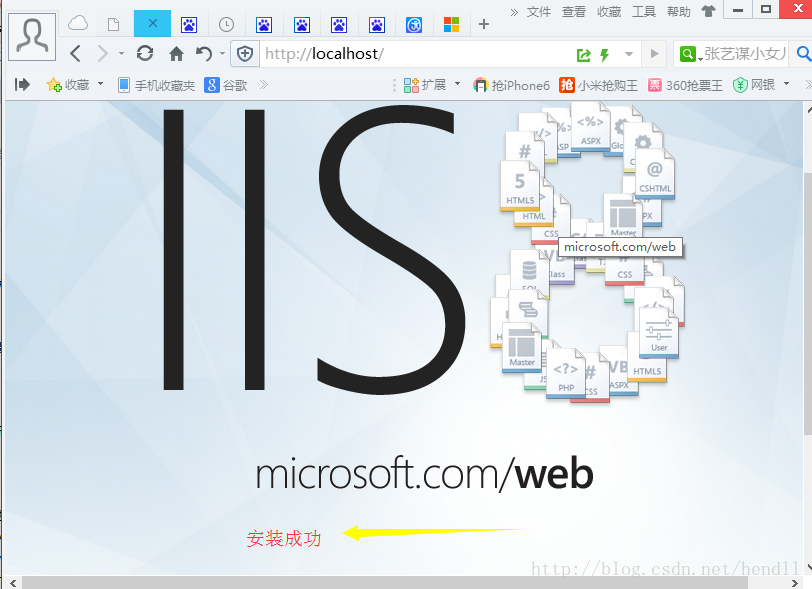Open the 网银 online banking extension
812x589 pixels.
coord(753,84)
